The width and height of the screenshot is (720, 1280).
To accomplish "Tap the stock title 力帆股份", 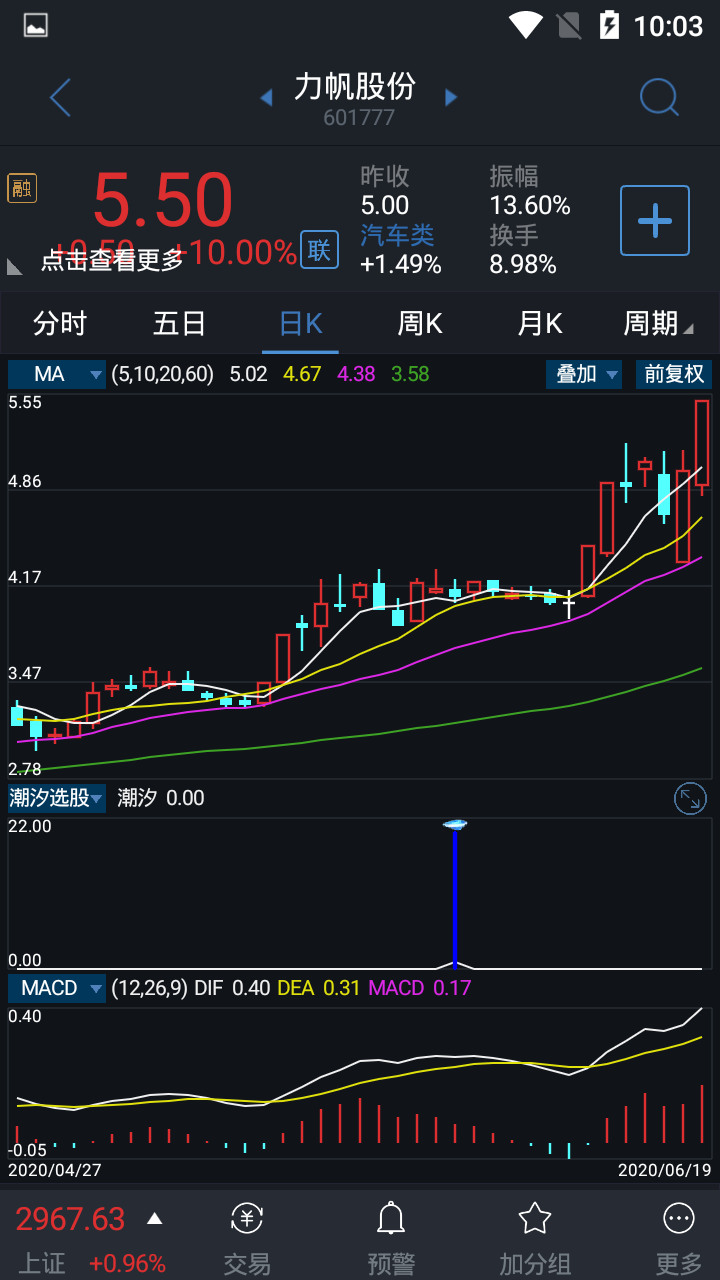I will coord(355,86).
